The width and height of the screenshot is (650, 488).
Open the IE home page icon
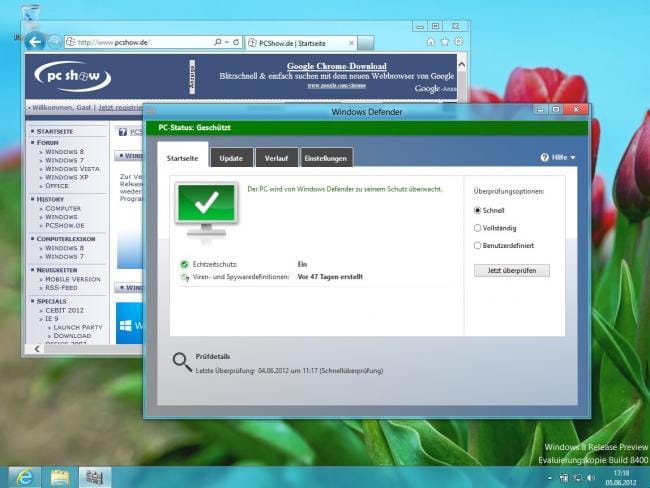point(431,41)
